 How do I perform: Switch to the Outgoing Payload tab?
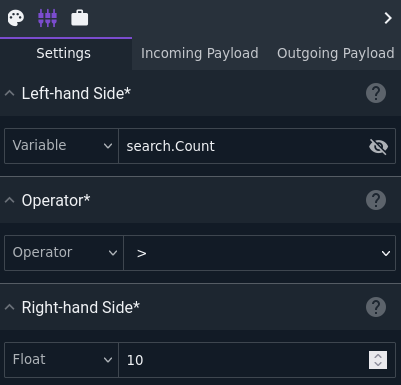[335, 53]
